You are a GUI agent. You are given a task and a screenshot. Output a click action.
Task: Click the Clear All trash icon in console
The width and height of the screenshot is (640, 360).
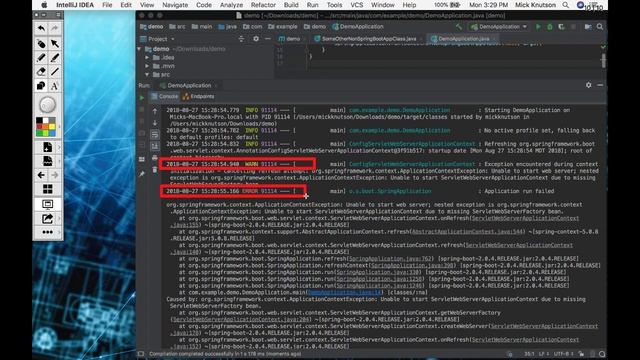[x=155, y=169]
